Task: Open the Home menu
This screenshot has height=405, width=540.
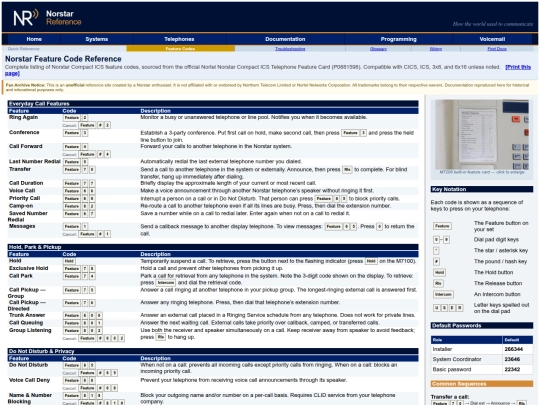Action: [34, 39]
